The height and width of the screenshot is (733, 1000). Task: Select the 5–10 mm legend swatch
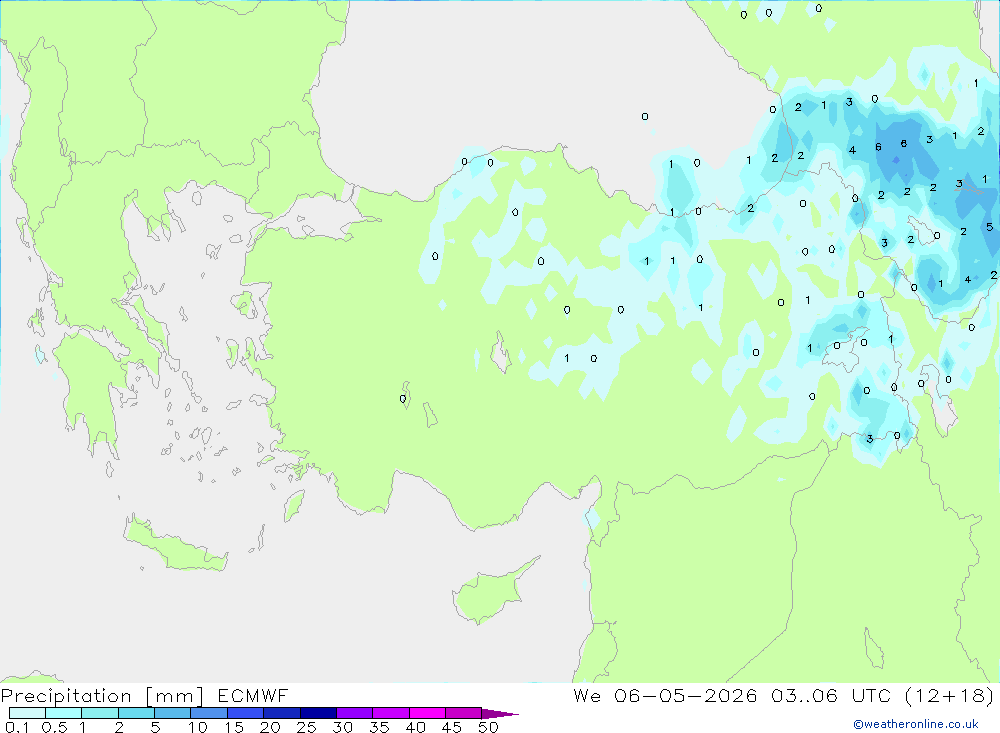coord(172,713)
